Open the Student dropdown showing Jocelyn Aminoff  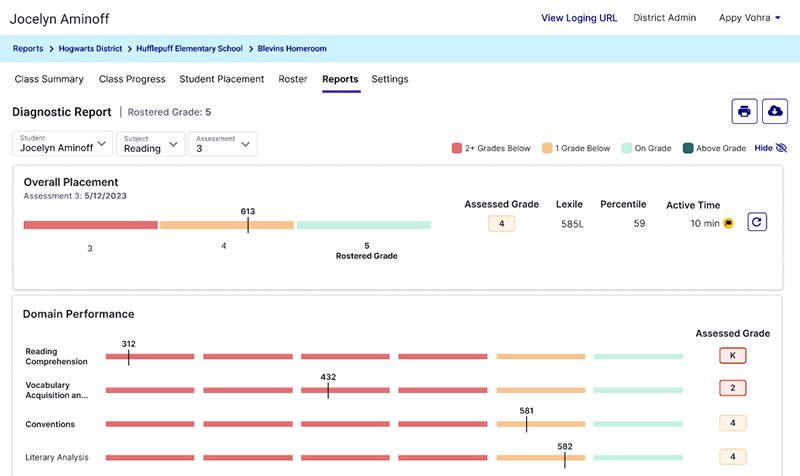click(63, 144)
